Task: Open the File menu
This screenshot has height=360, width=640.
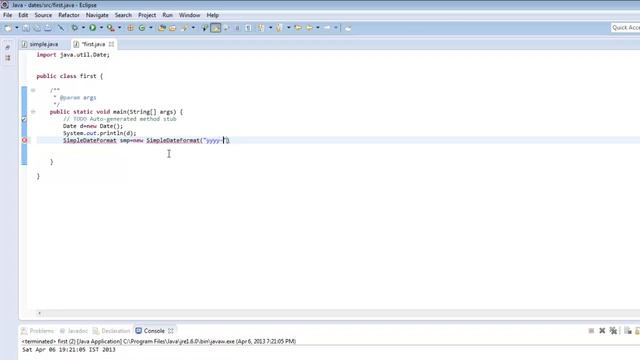Action: point(7,15)
